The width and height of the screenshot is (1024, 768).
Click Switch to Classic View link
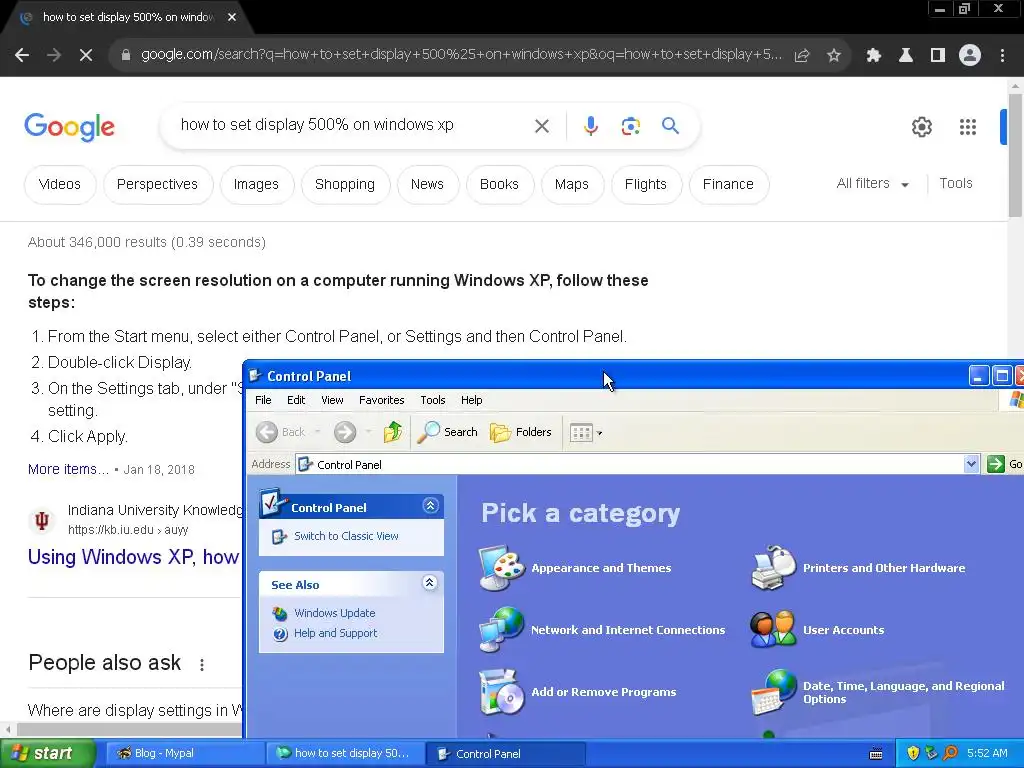[x=346, y=536]
